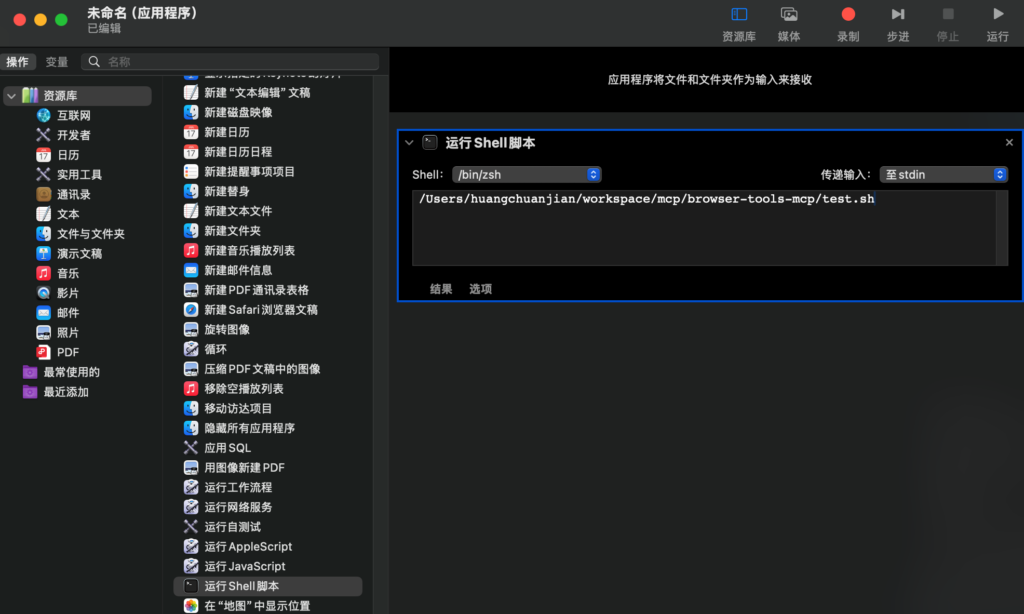Image resolution: width=1024 pixels, height=614 pixels.
Task: Select 新建提醒事项项目 action
Action: [249, 171]
